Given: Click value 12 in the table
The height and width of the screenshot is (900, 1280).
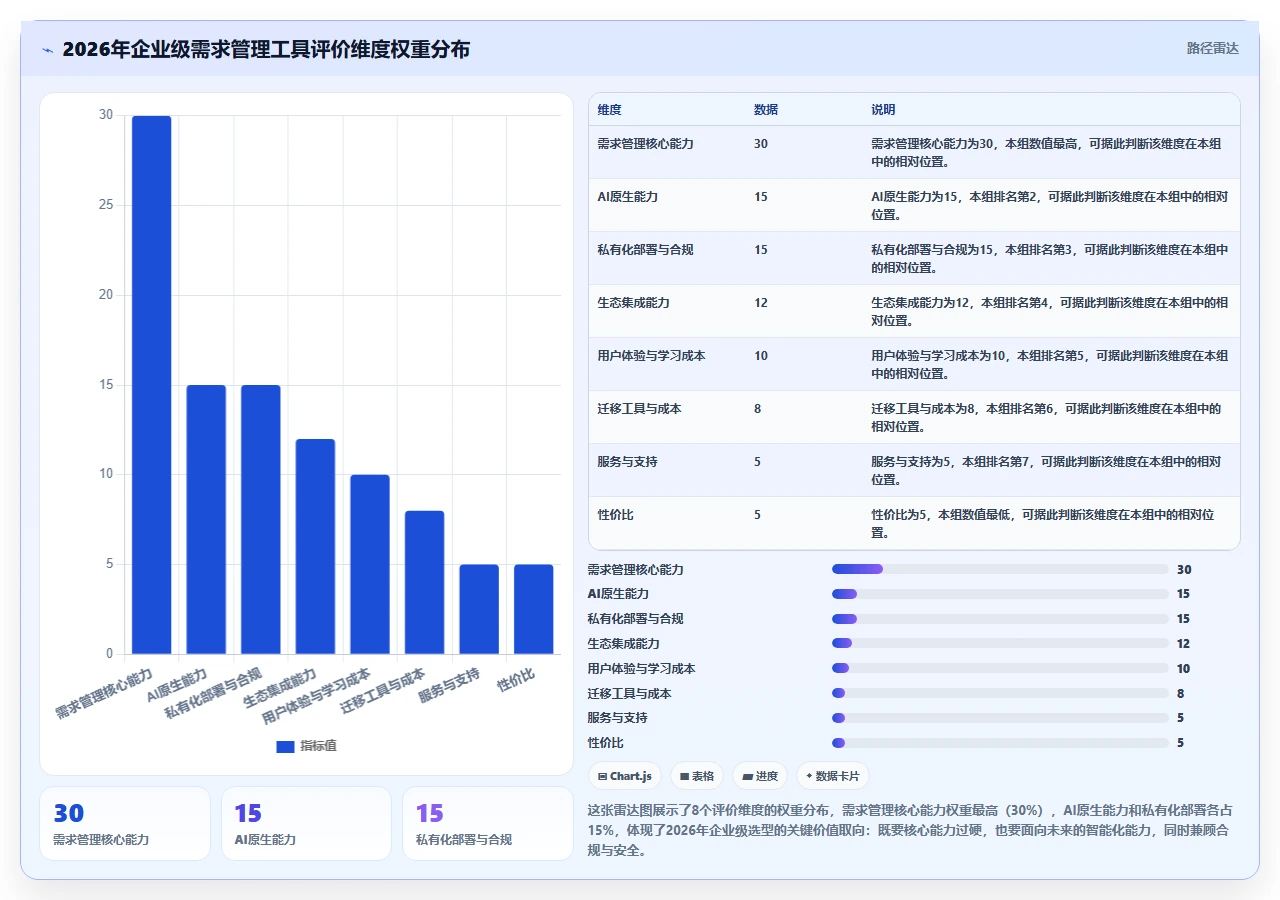Looking at the screenshot, I should 761,303.
